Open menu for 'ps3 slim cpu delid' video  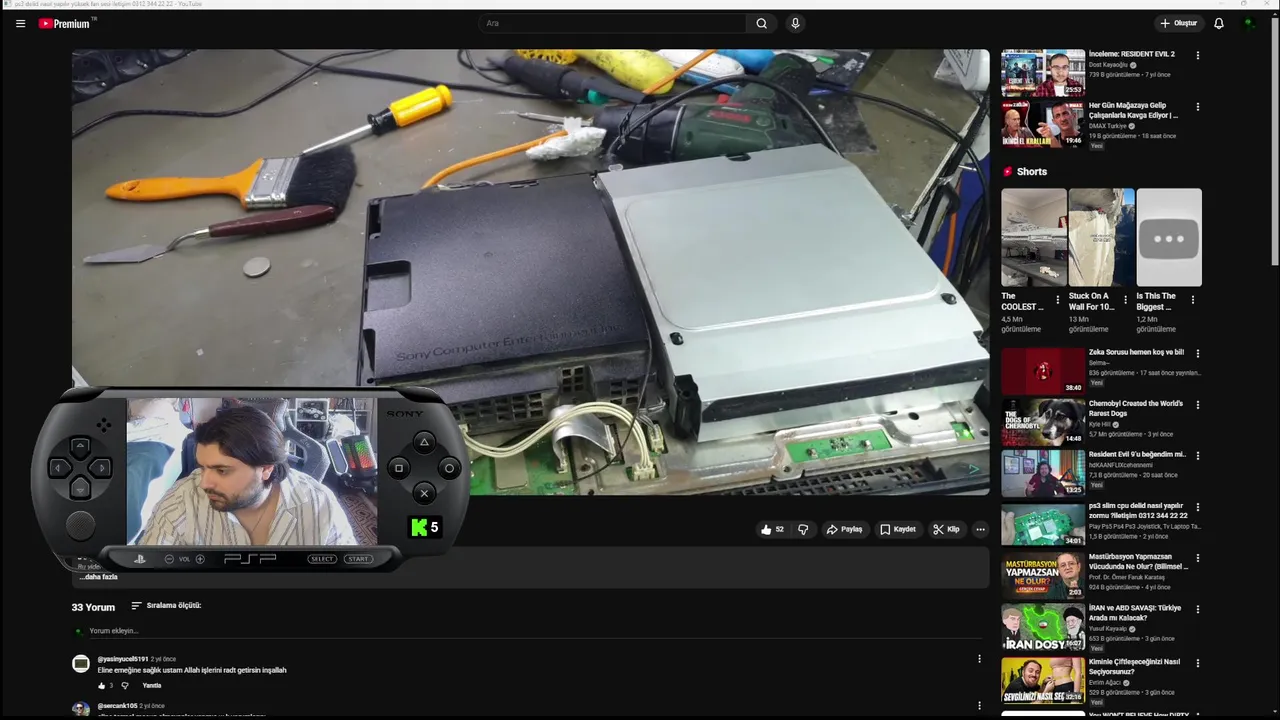click(x=1197, y=507)
